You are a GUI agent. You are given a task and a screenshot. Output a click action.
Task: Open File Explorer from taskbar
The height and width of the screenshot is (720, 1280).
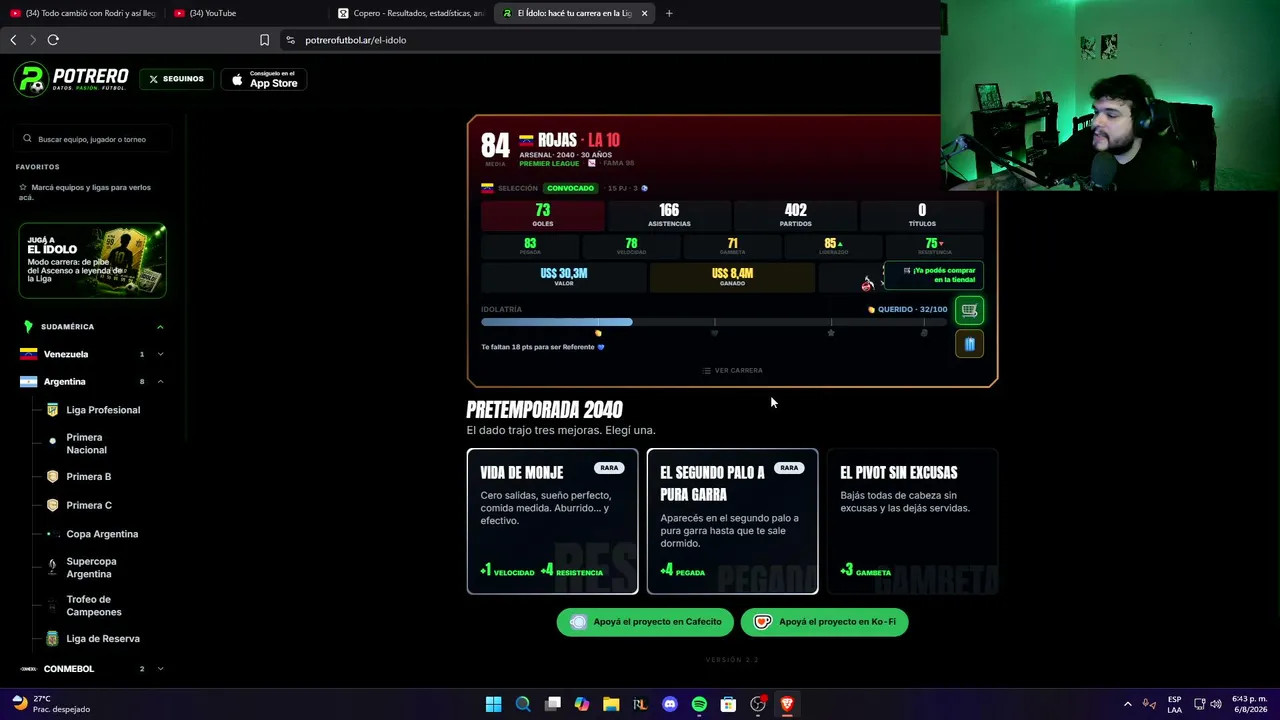(x=611, y=704)
